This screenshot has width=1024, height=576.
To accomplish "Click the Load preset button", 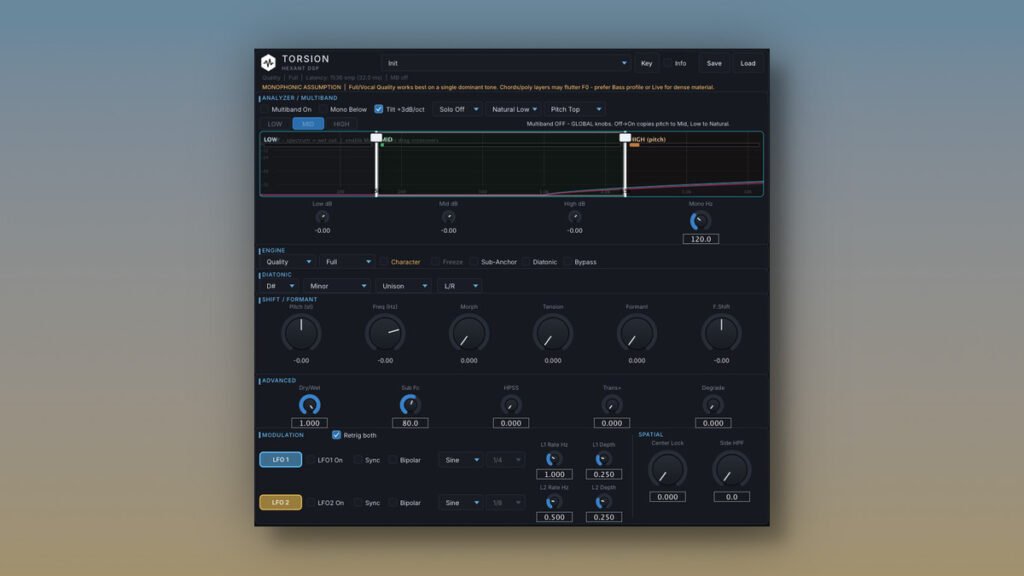I will click(748, 63).
